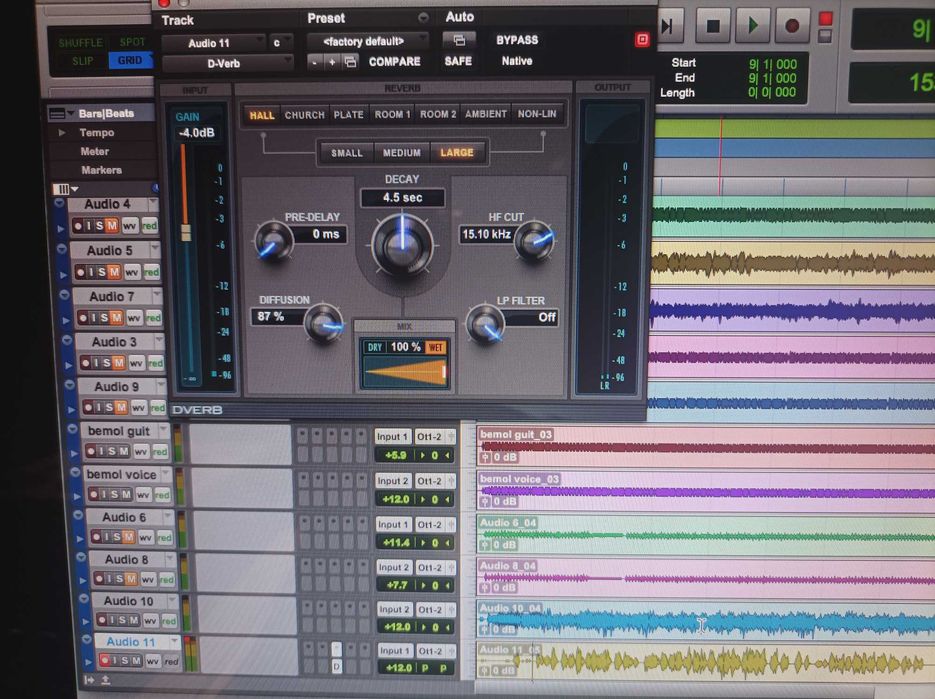Click the DRY/WET mix slider
This screenshot has width=935, height=699.
[405, 373]
